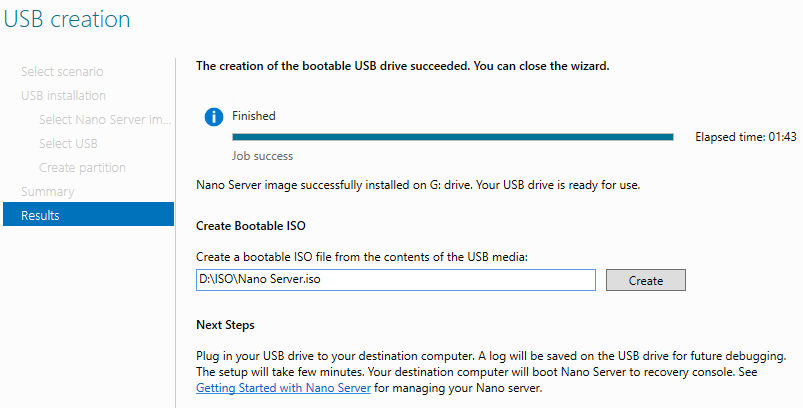Click the USB installation sidebar entry

tap(63, 95)
